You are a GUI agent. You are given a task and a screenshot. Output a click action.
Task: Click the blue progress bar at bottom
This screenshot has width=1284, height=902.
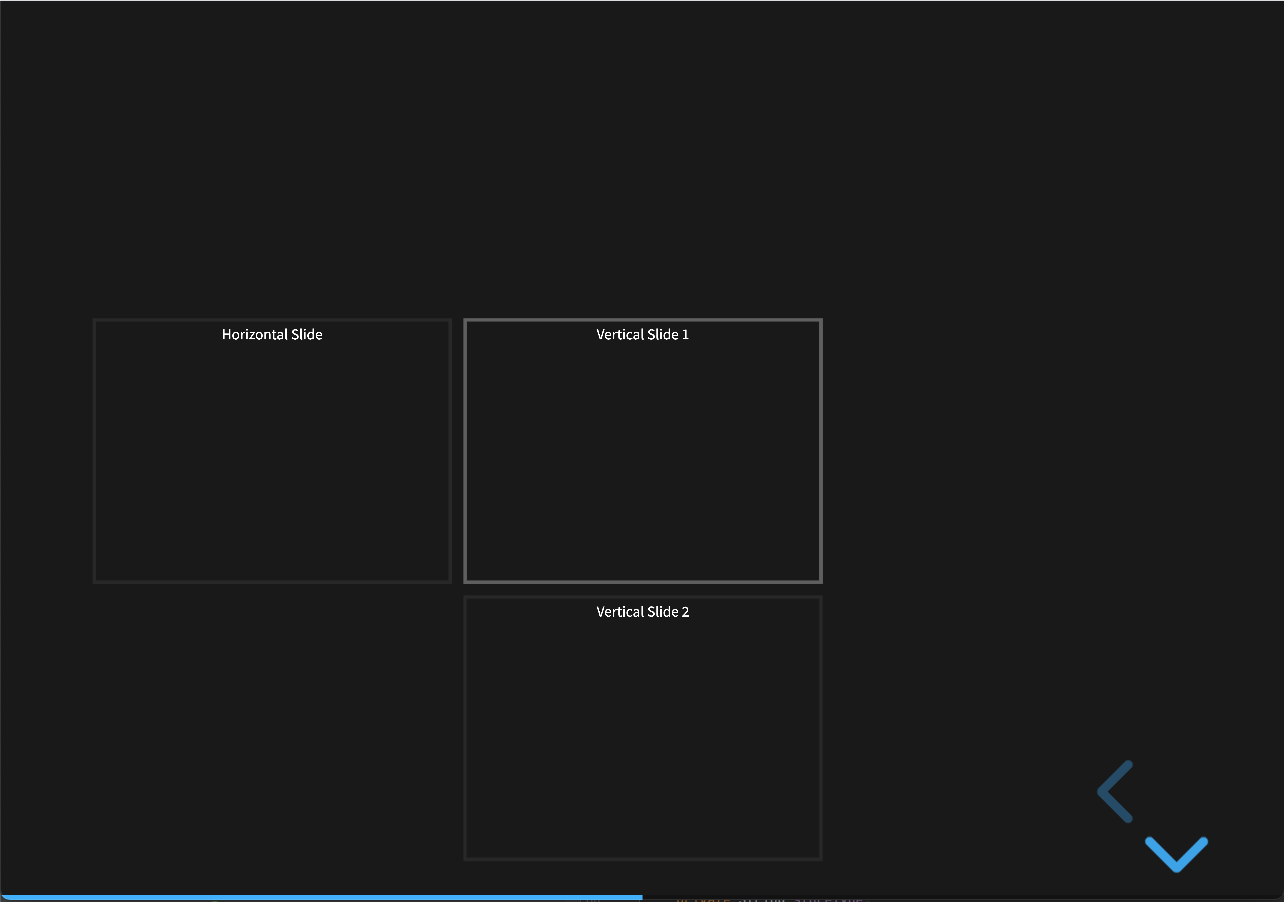[x=321, y=898]
